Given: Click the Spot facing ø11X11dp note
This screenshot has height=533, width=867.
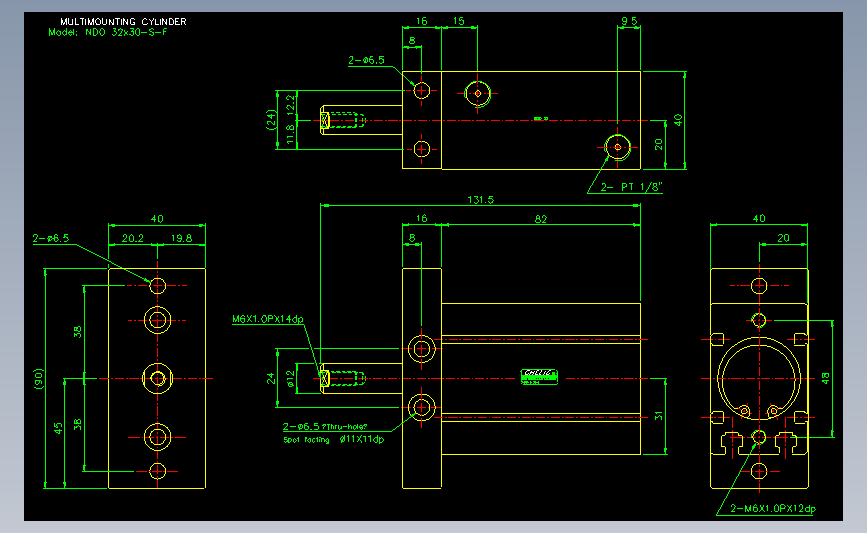Looking at the screenshot, I should (333, 440).
